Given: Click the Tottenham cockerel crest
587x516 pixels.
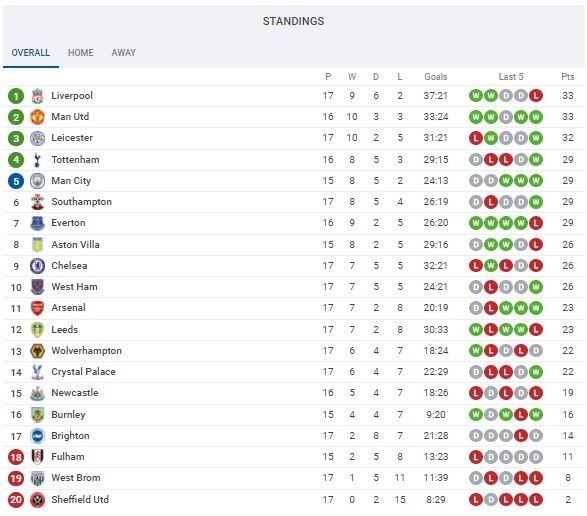Looking at the screenshot, I should click(x=37, y=160).
